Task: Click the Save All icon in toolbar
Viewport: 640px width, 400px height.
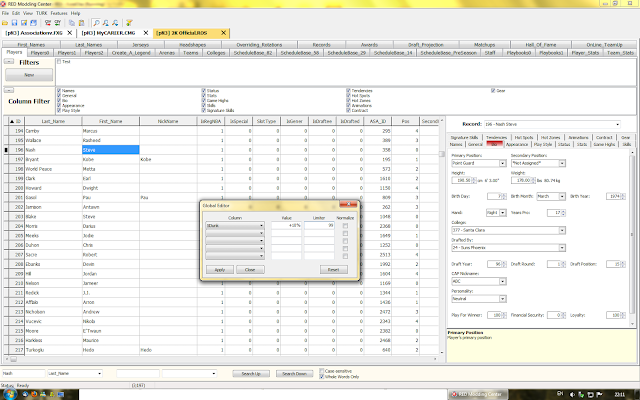Action: (x=33, y=23)
